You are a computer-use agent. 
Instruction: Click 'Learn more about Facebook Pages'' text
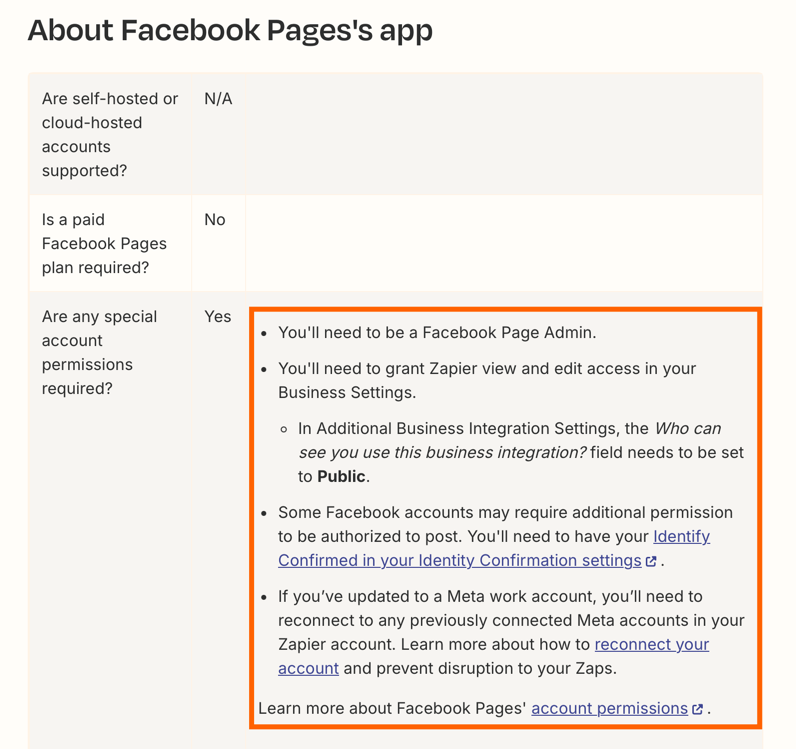pyautogui.click(x=392, y=708)
